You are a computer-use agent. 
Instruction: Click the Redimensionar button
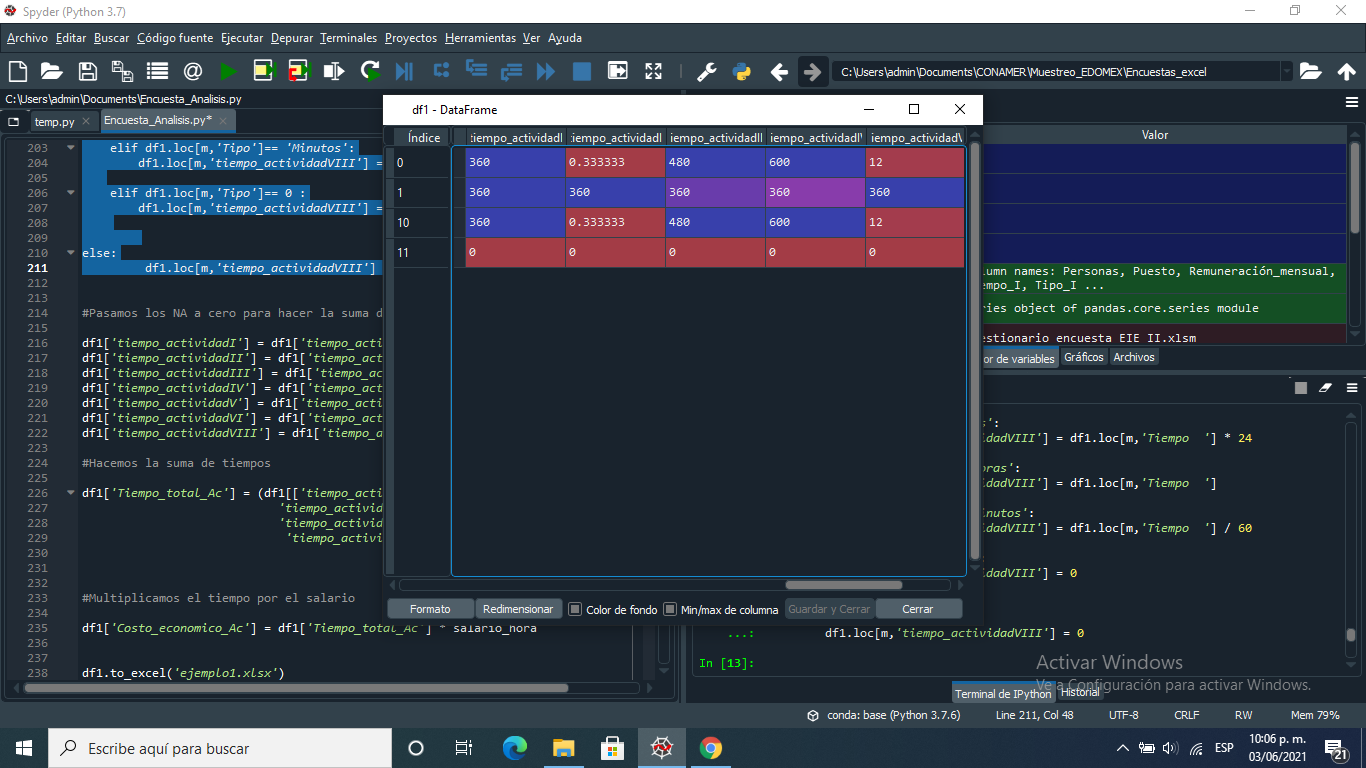(x=518, y=609)
